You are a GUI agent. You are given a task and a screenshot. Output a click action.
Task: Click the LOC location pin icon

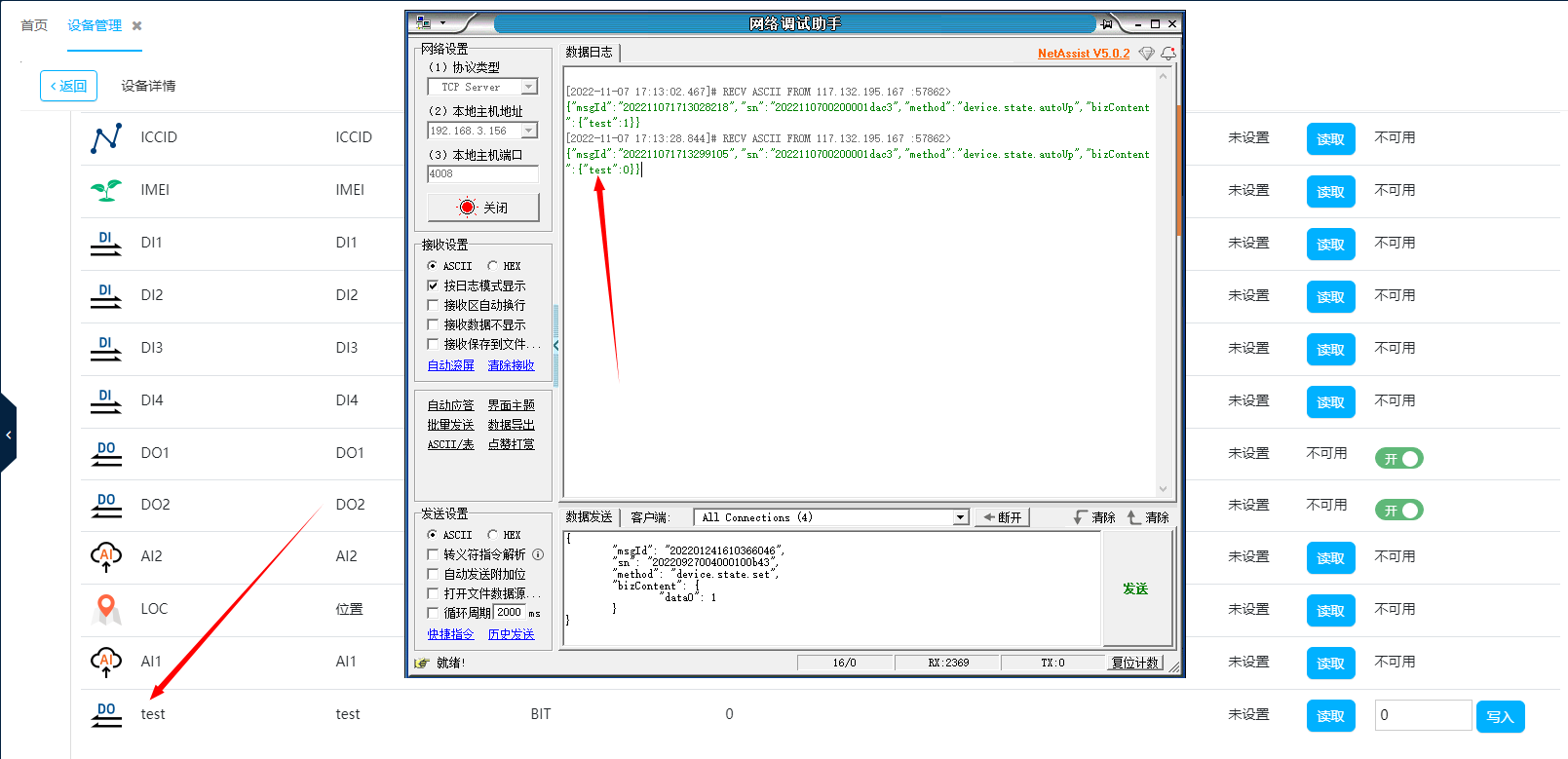[106, 609]
